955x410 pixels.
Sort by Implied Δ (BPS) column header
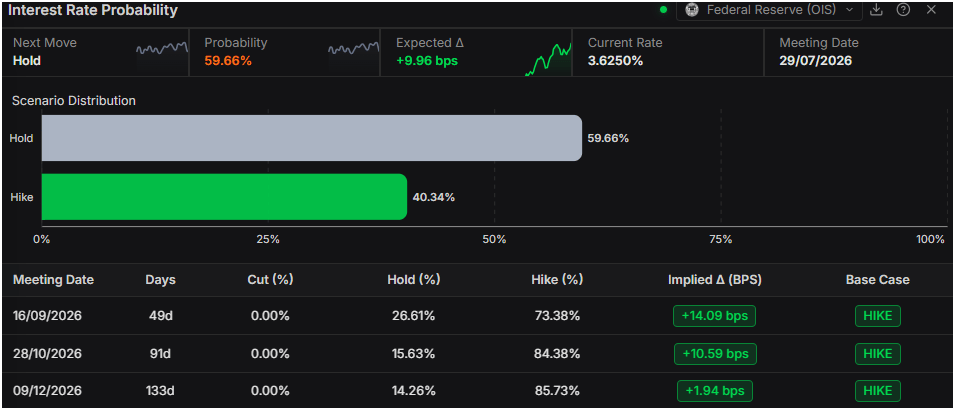point(714,280)
